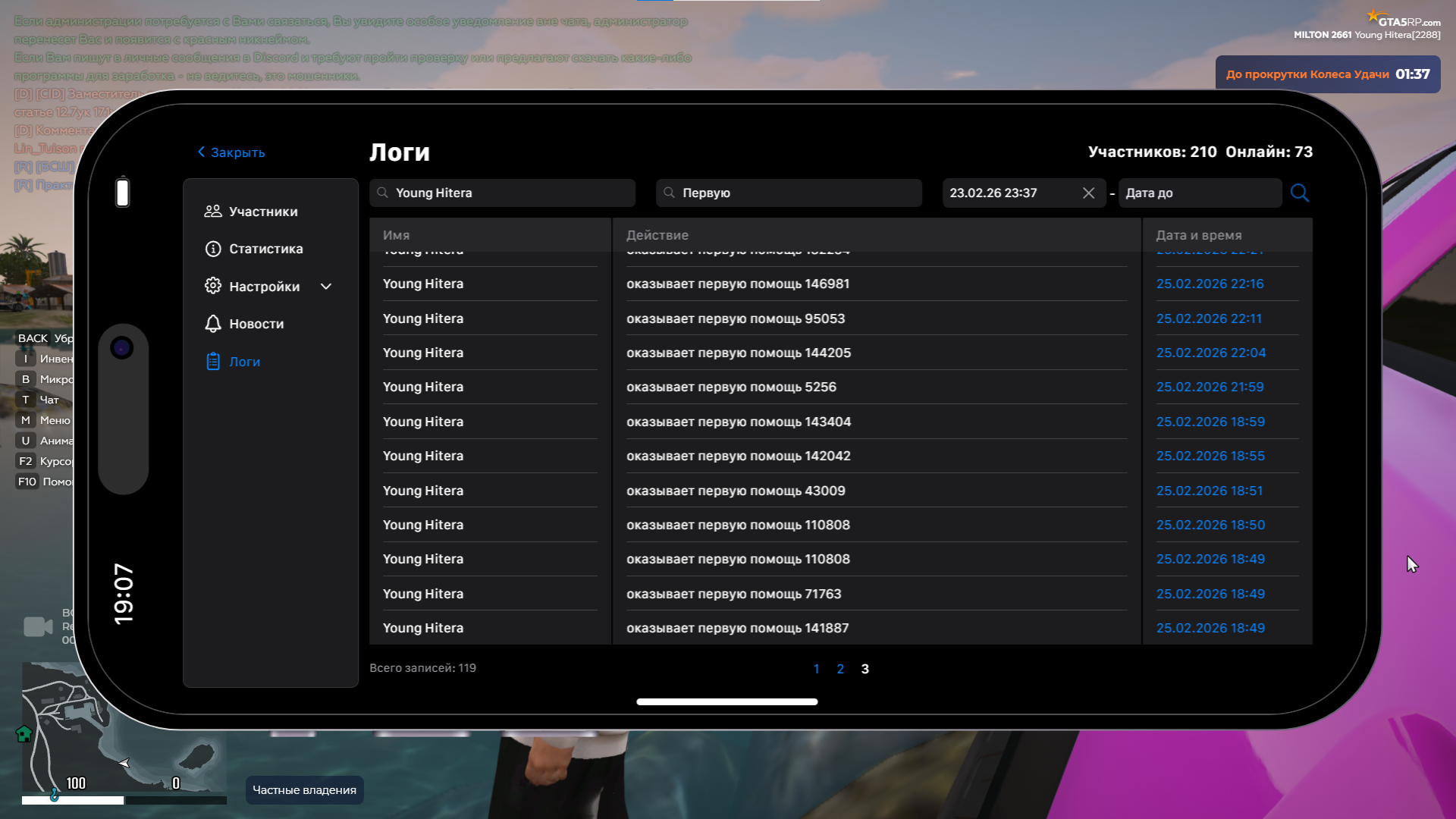
Task: Open the Участники menu item
Action: [263, 212]
